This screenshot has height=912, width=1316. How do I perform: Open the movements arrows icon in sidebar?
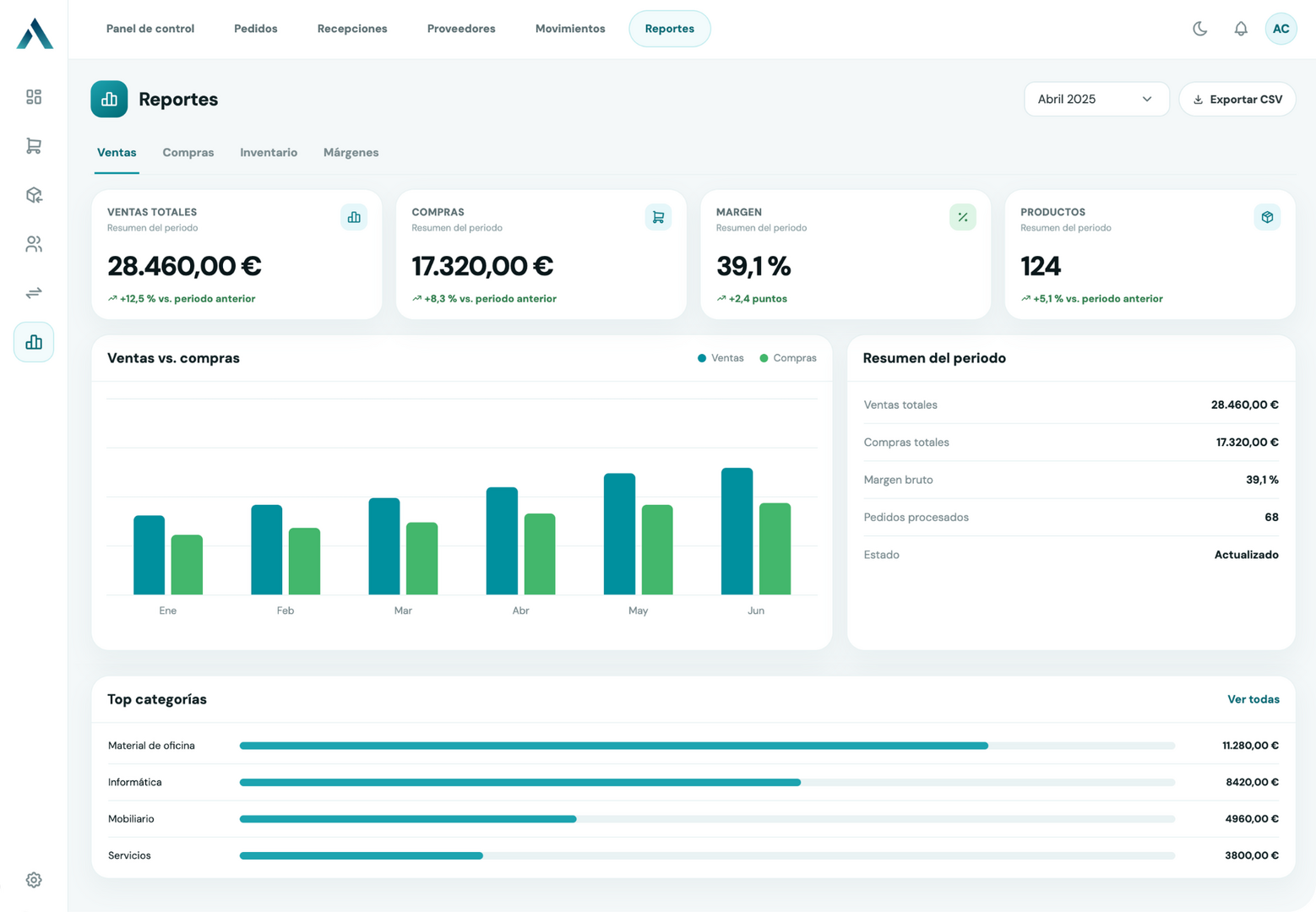point(34,293)
